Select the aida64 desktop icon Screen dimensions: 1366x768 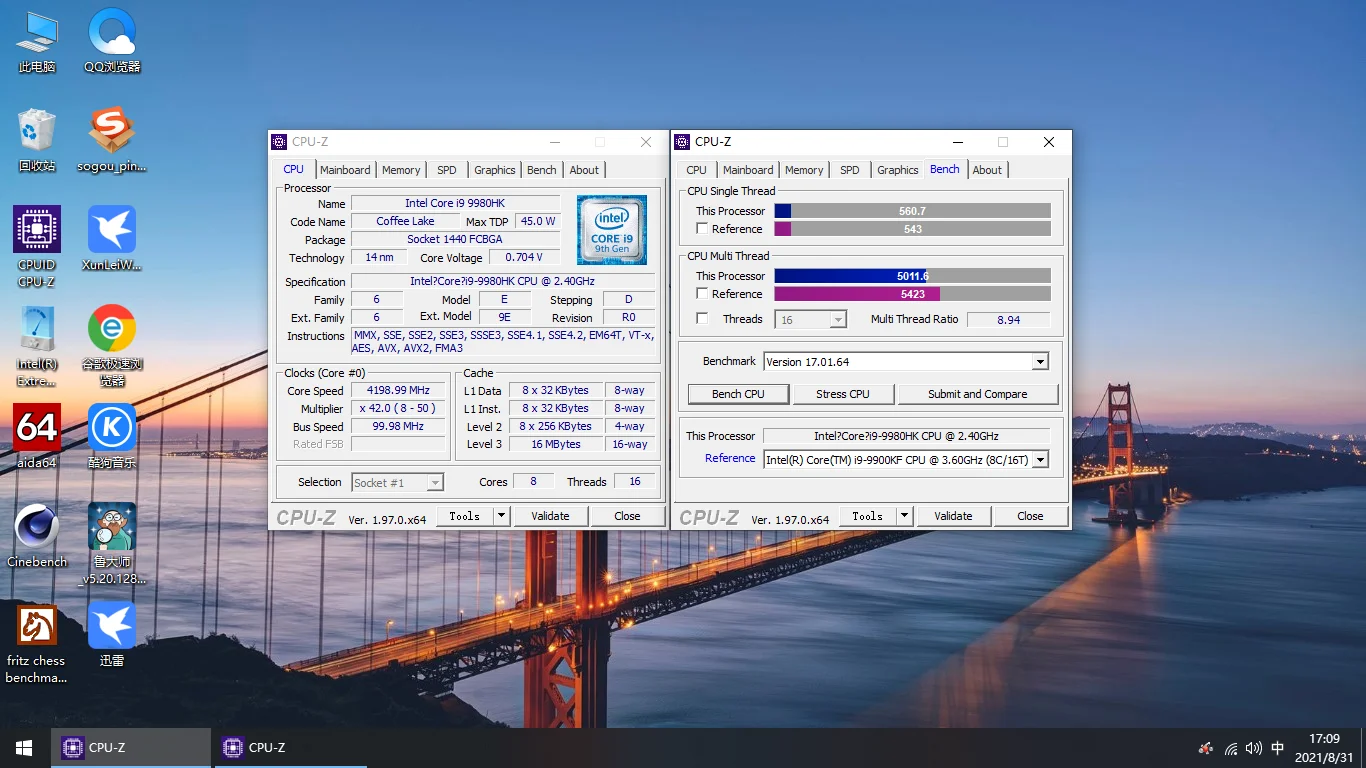pyautogui.click(x=37, y=437)
